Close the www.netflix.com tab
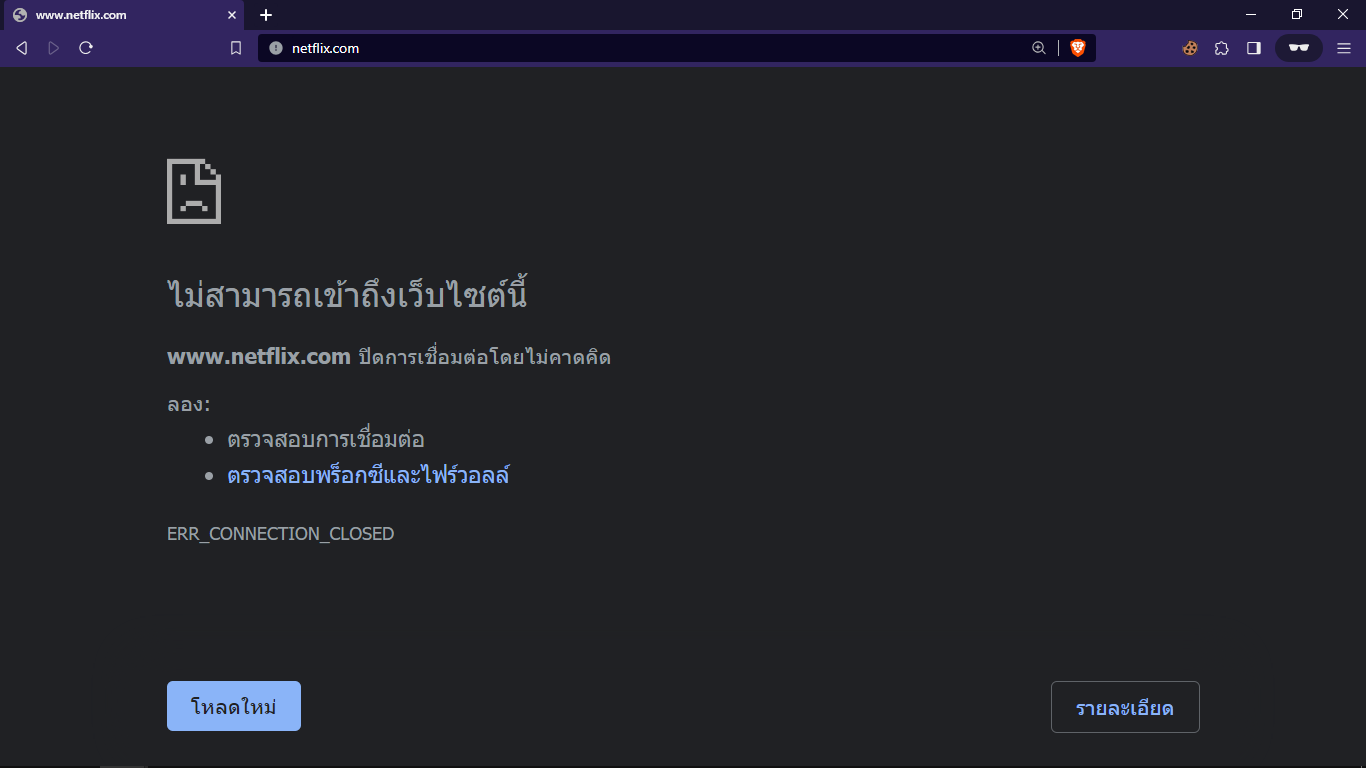1366x768 pixels. 232,15
